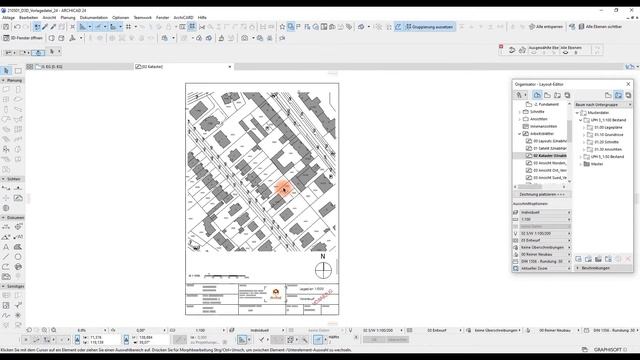The image size is (640, 360).
Task: Click the 'Zeichnung platzieren >>>' button
Action: coord(542,195)
